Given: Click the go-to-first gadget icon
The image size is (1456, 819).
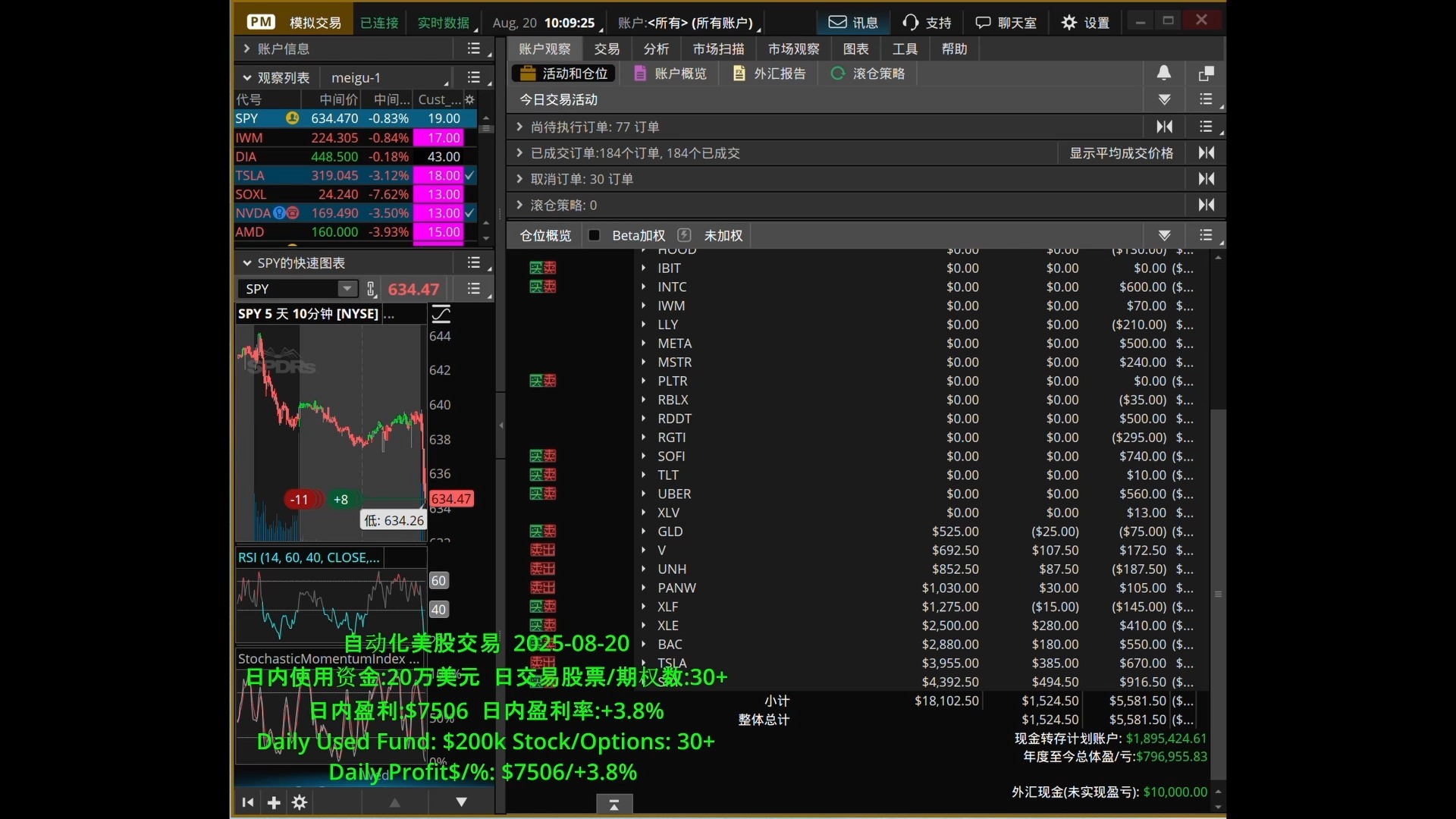Looking at the screenshot, I should point(248,802).
